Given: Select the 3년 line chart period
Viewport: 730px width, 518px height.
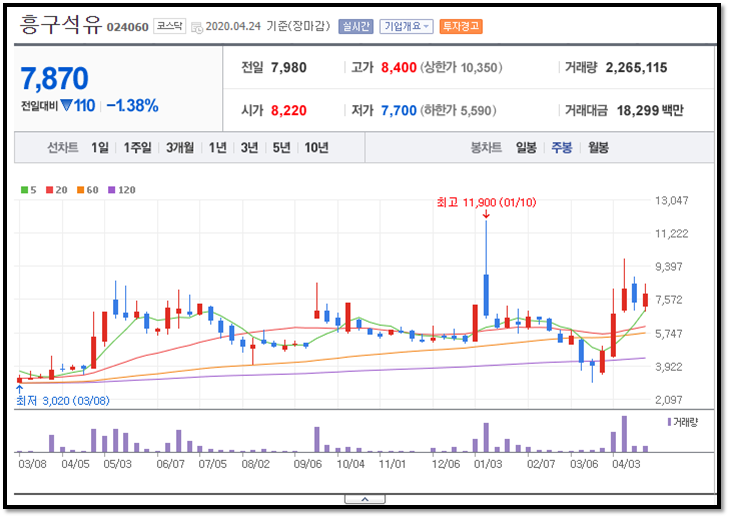Looking at the screenshot, I should pyautogui.click(x=250, y=148).
